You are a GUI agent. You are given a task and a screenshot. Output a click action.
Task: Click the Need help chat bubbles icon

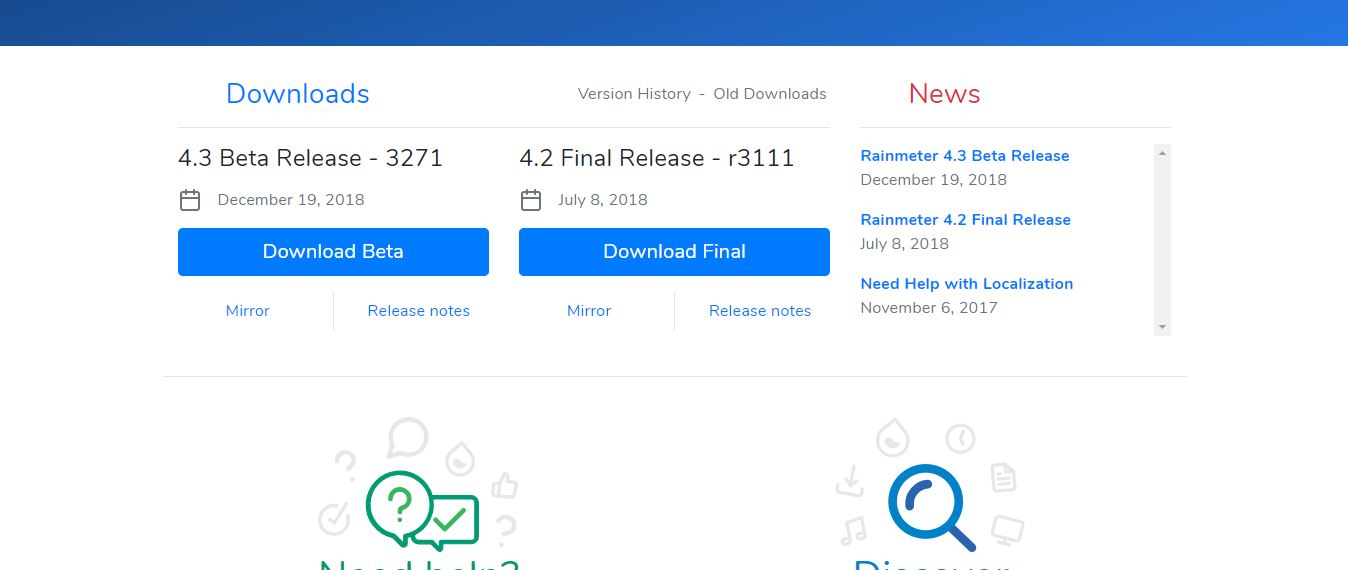point(422,510)
